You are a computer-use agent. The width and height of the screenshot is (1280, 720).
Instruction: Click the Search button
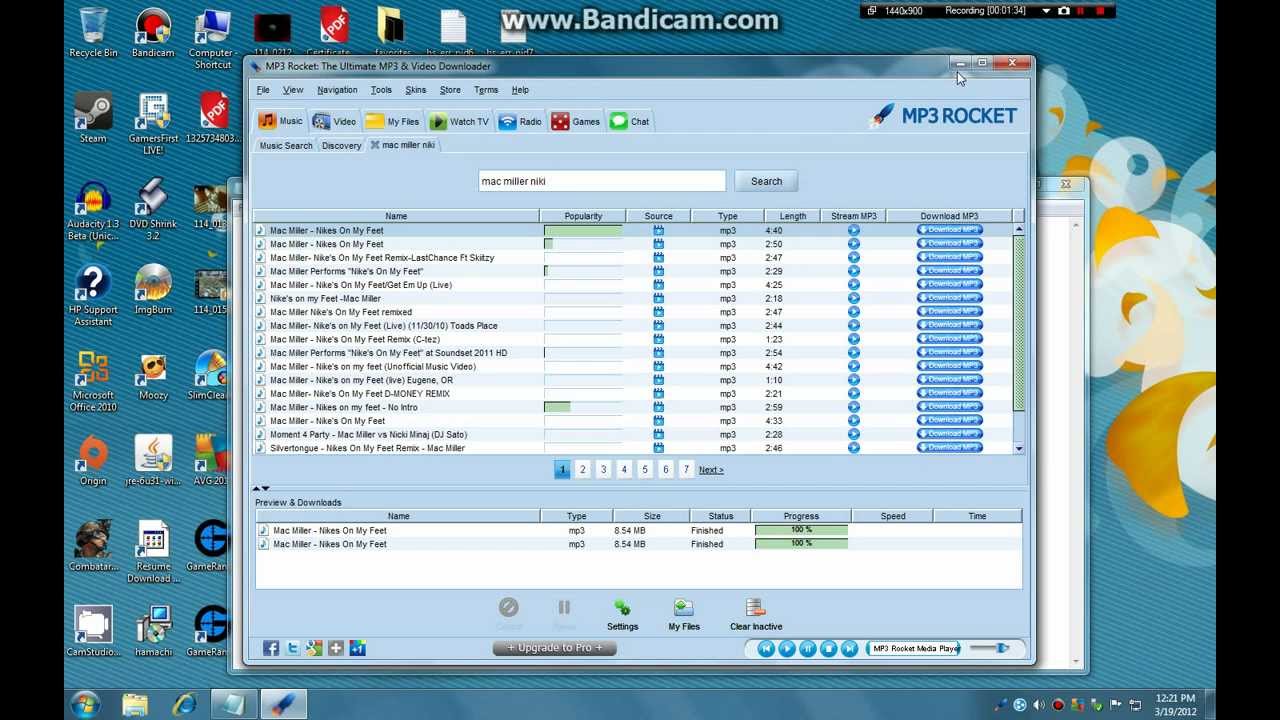[766, 181]
